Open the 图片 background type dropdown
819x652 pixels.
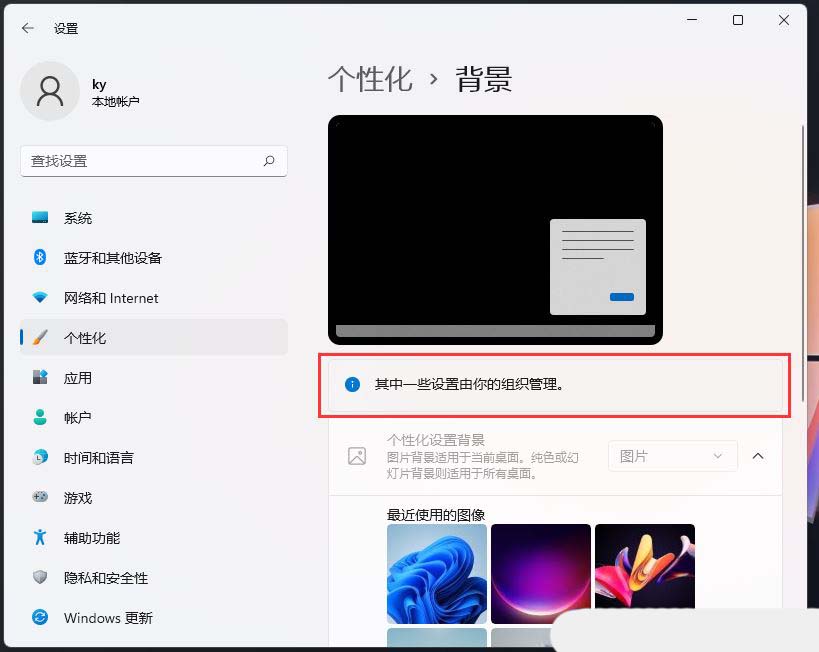tap(672, 456)
